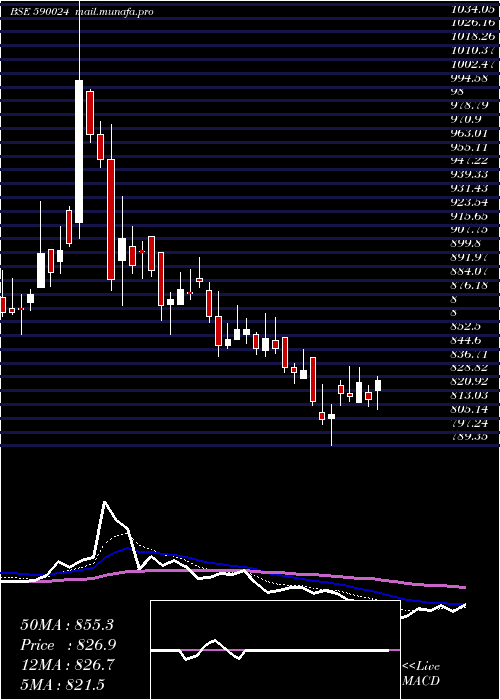Click the 828.82 price axis label

coord(469,367)
